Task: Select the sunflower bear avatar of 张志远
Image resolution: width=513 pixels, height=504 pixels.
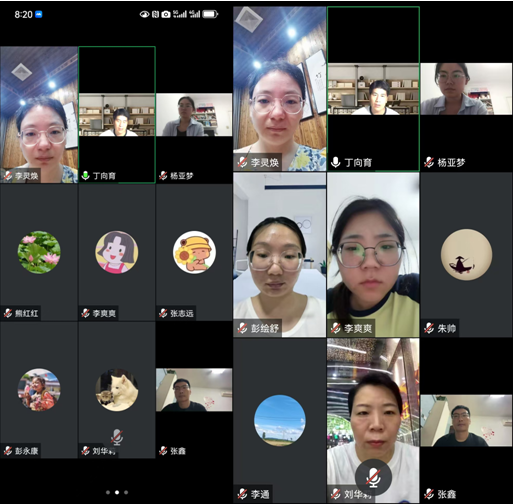Action: (x=194, y=252)
